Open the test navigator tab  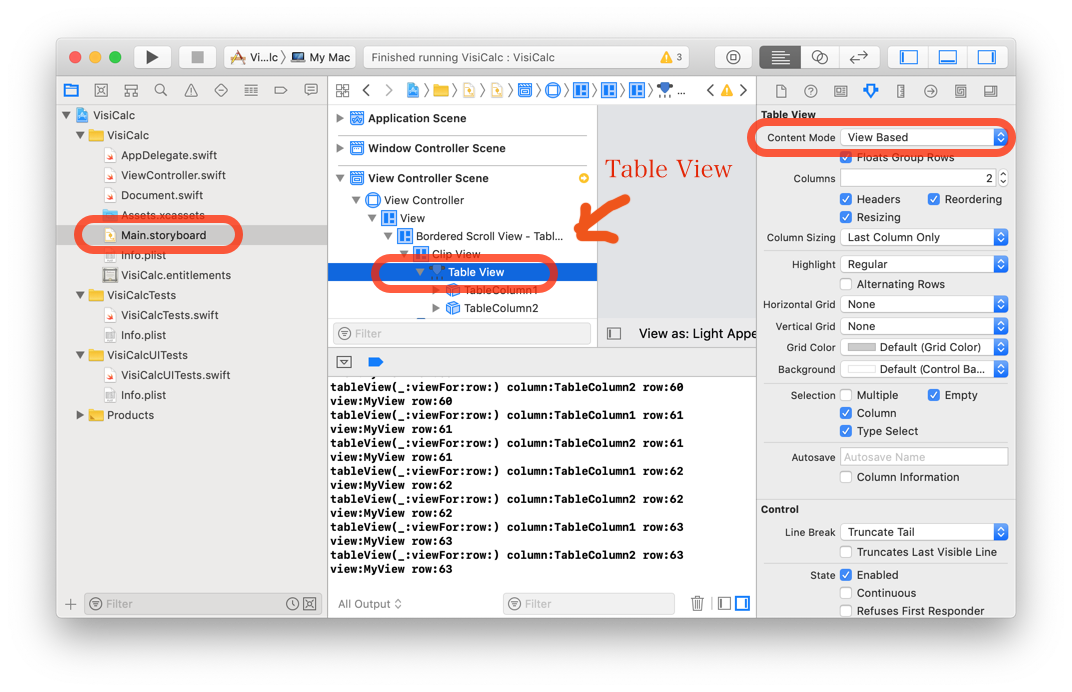221,90
